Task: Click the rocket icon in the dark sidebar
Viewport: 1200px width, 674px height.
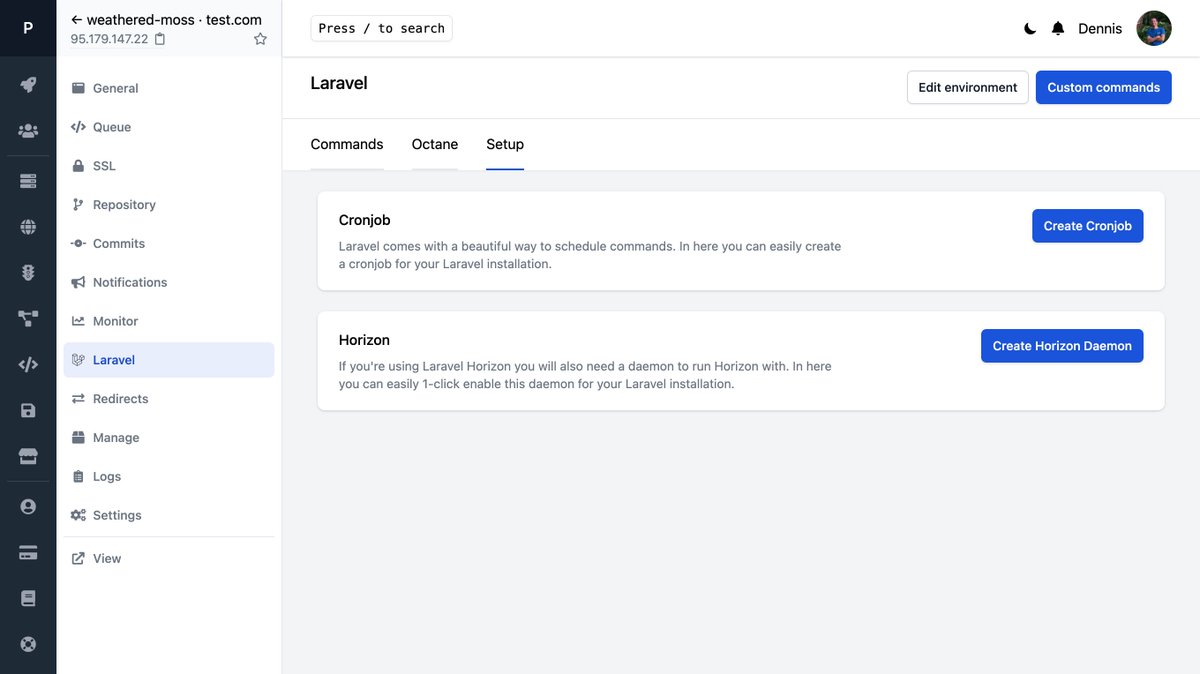Action: tap(28, 84)
